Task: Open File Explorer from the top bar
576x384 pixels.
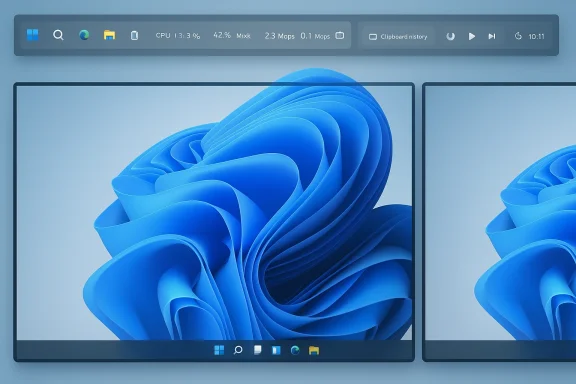Action: click(x=109, y=35)
